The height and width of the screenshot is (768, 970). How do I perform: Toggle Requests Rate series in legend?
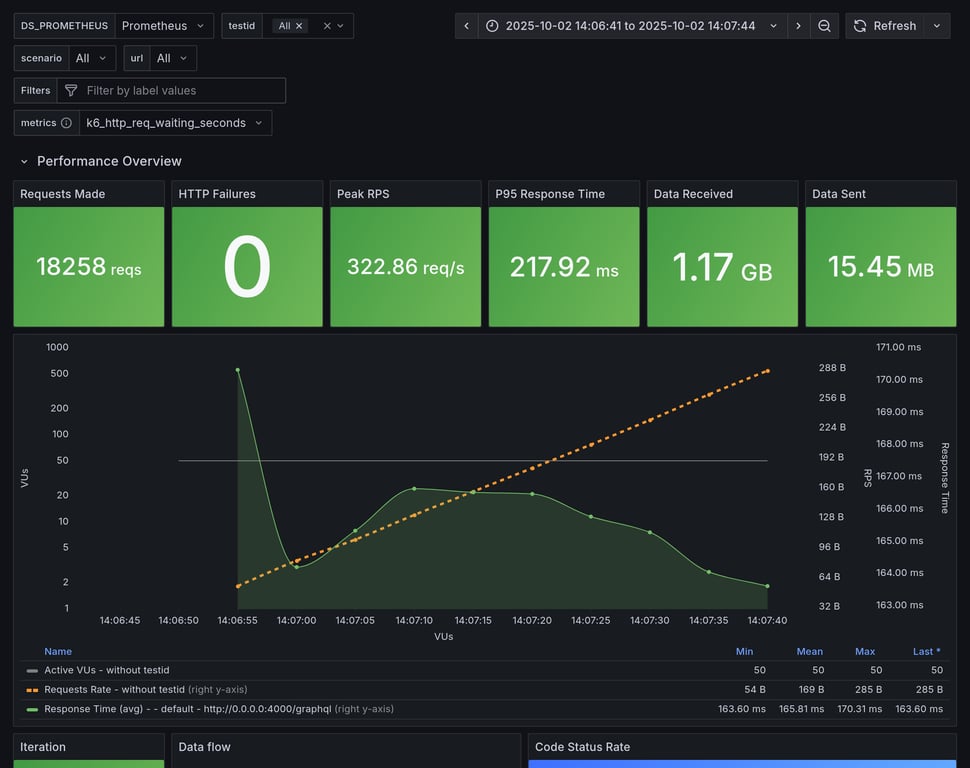[x=114, y=689]
